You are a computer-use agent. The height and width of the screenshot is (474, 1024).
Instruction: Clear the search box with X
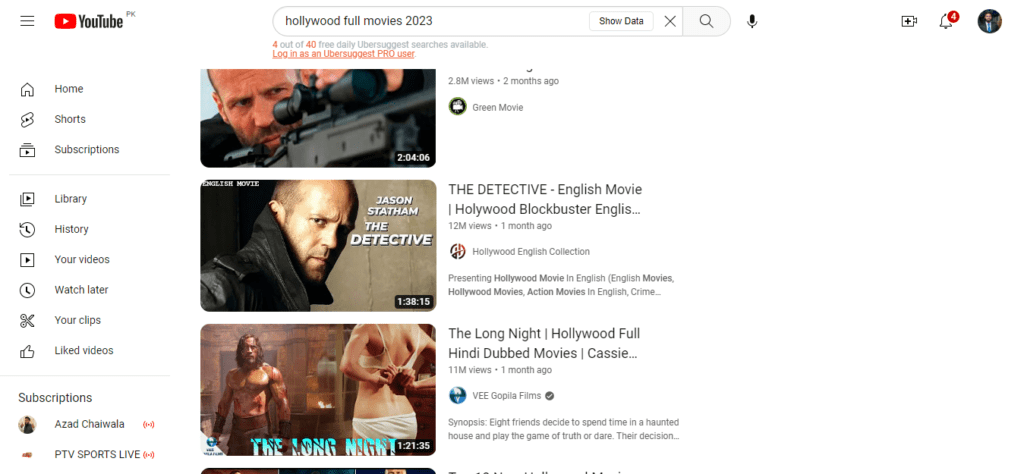pos(670,21)
